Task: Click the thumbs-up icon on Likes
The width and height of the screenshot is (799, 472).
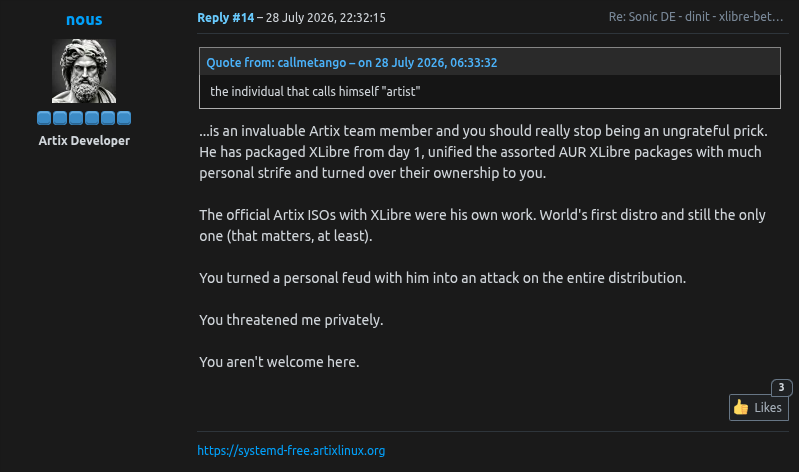Action: (741, 407)
